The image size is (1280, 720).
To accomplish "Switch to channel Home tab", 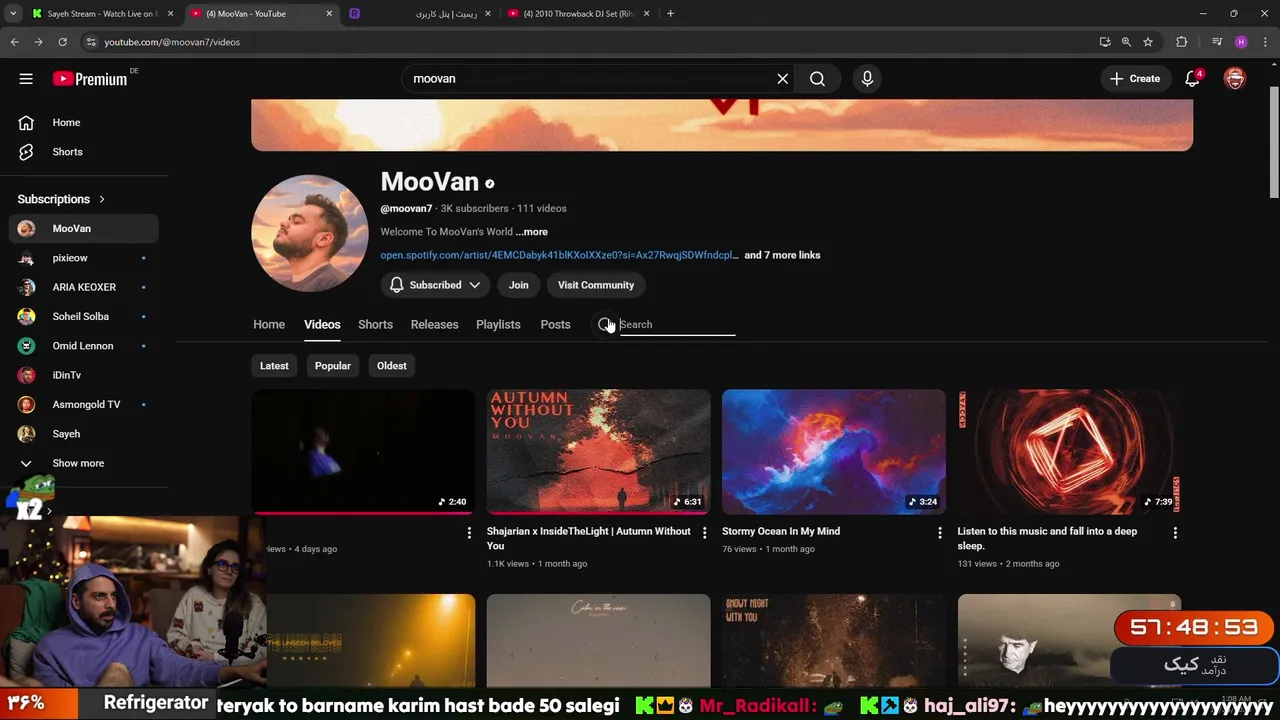I will (269, 325).
